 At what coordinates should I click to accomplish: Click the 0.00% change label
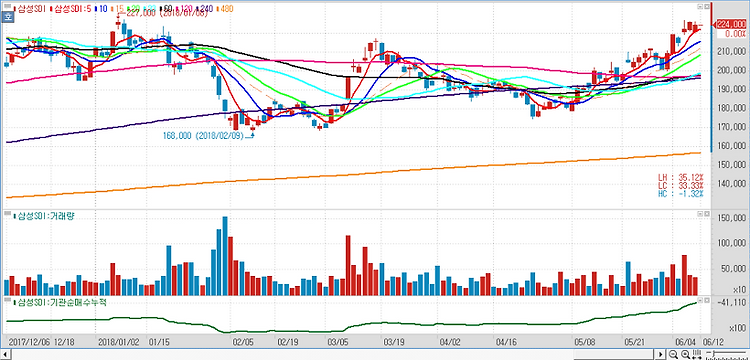click(735, 34)
